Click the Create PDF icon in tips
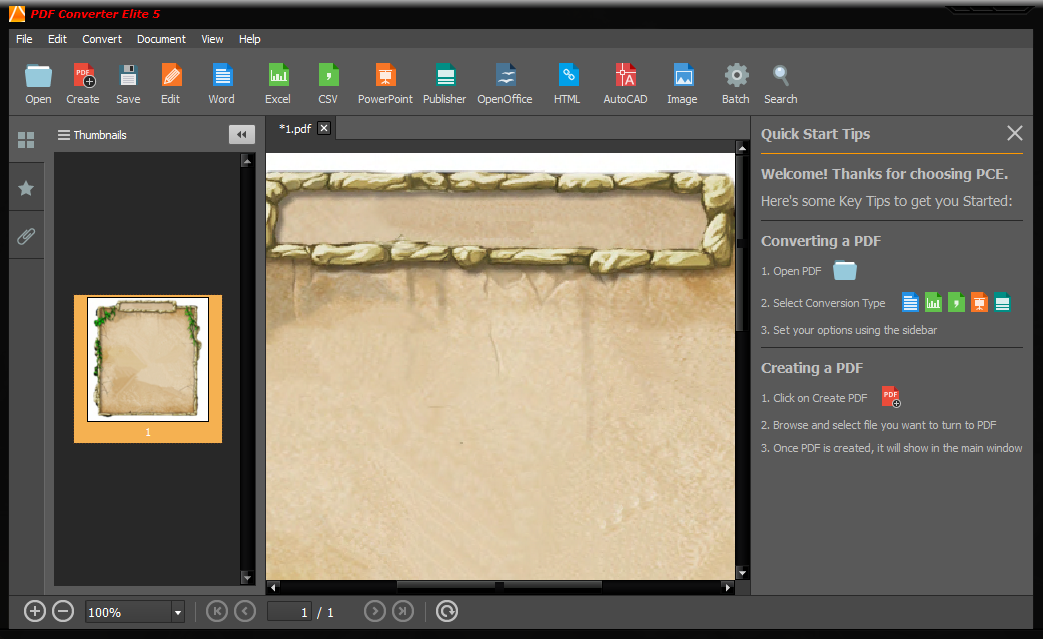This screenshot has height=639, width=1043. [891, 397]
